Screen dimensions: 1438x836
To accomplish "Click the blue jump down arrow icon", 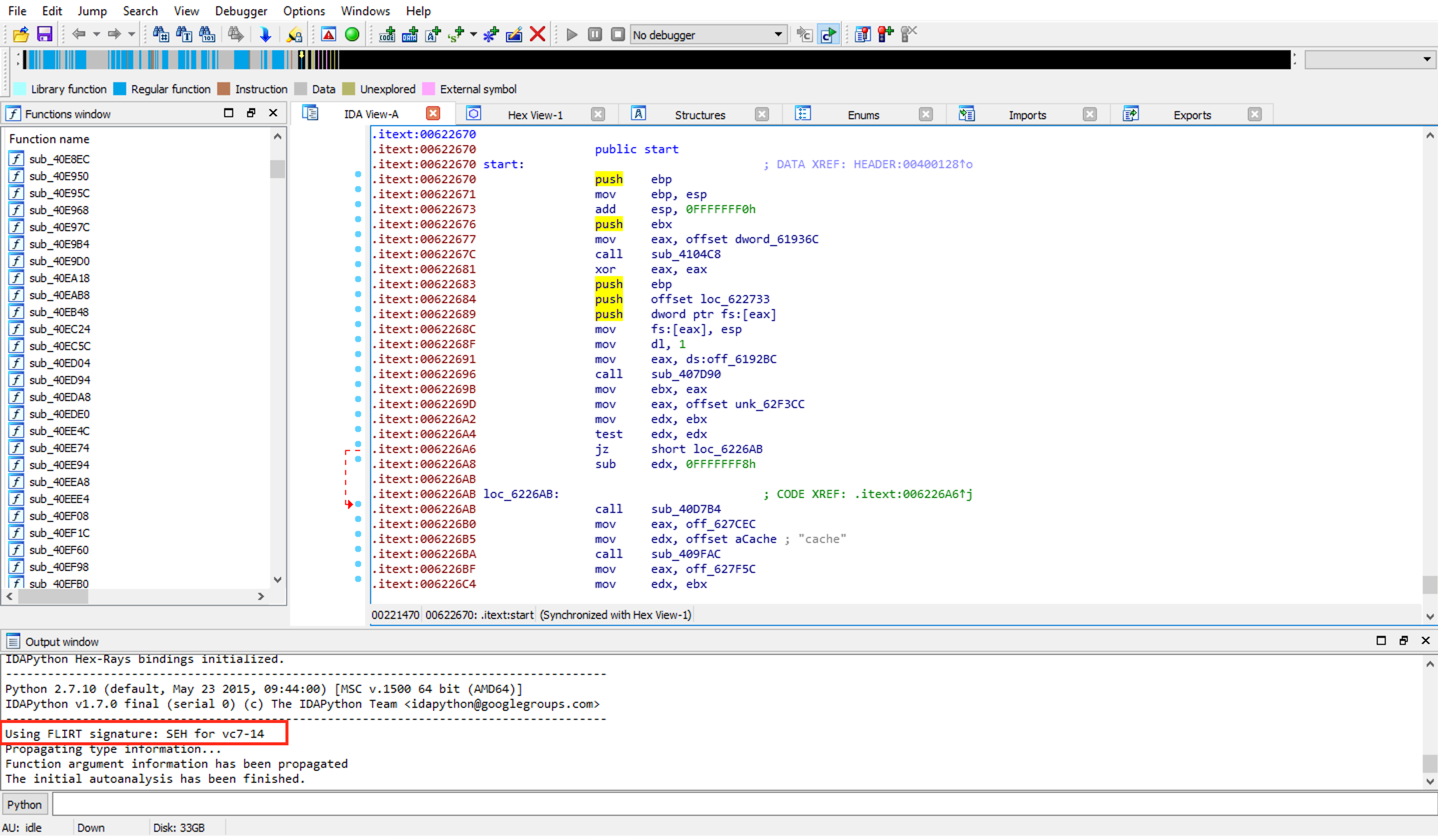I will pos(265,35).
